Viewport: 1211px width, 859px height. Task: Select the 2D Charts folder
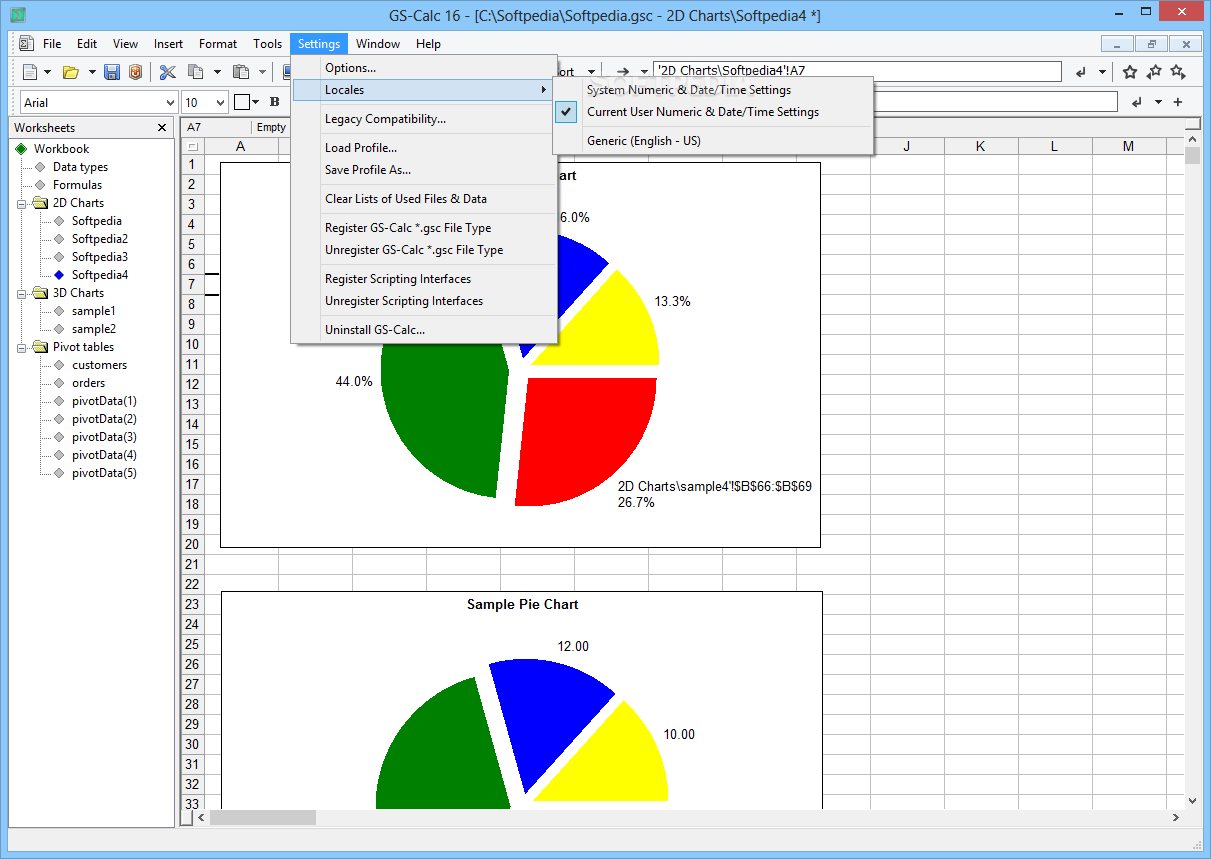pyautogui.click(x=78, y=203)
